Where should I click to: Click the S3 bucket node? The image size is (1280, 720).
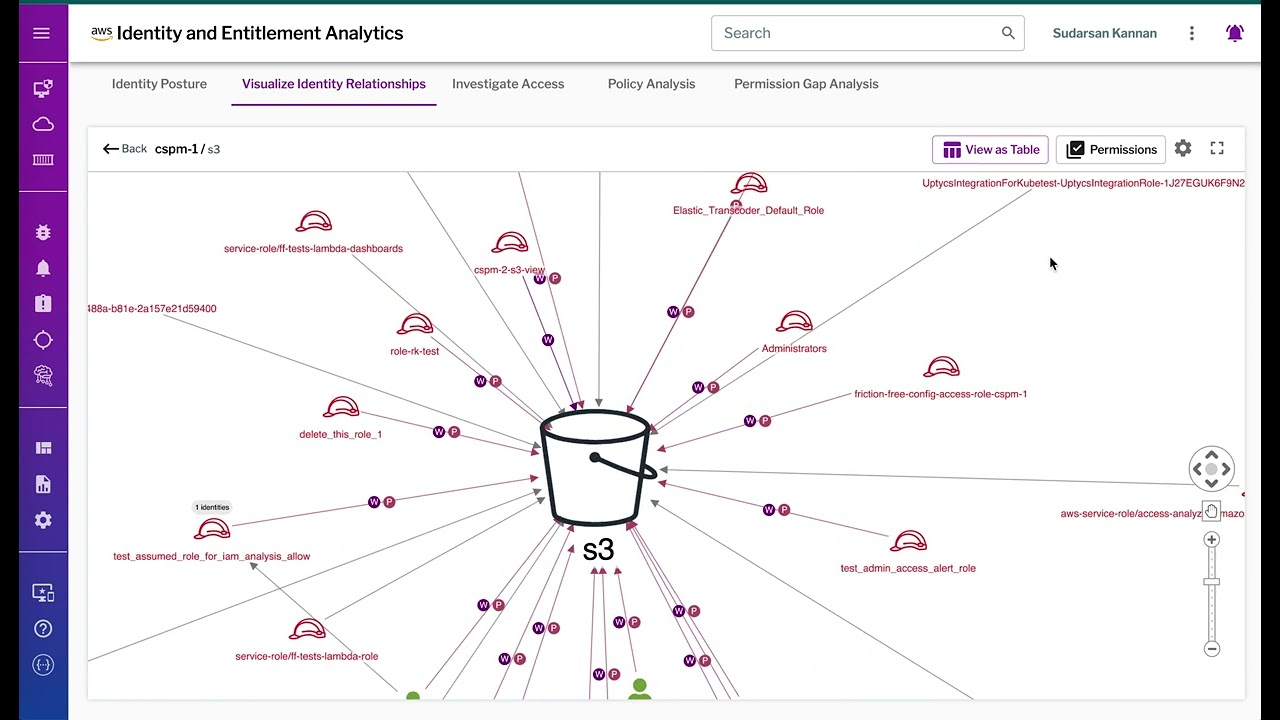598,468
